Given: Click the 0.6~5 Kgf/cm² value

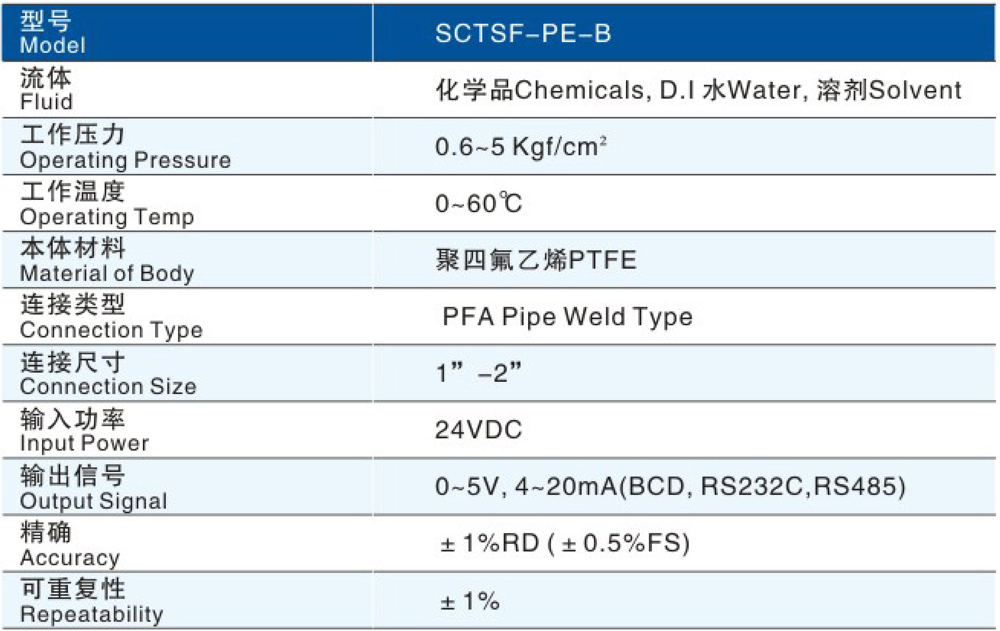Looking at the screenshot, I should point(522,147).
